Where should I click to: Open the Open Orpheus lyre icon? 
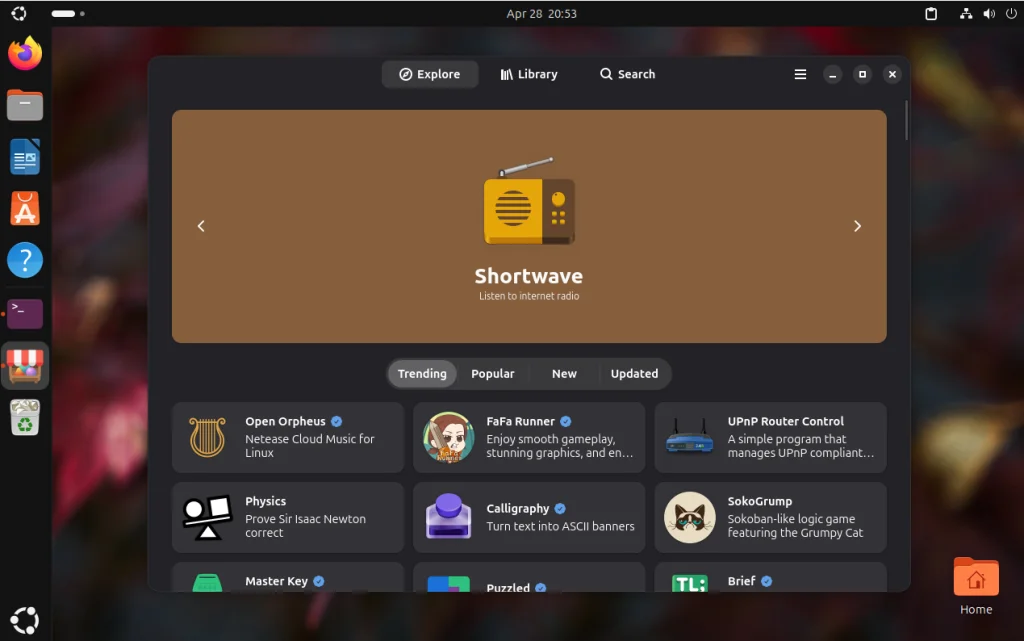207,437
